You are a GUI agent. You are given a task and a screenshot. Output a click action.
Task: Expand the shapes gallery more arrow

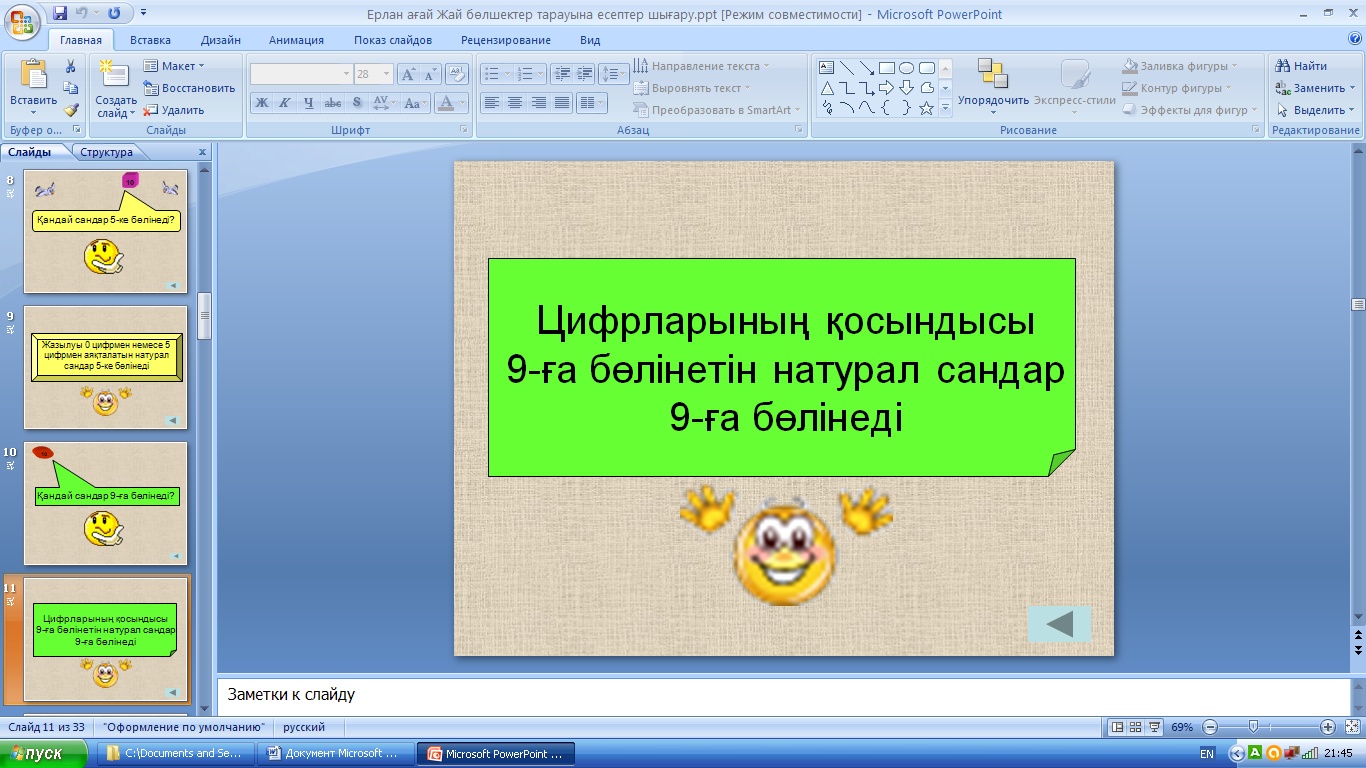pos(945,109)
